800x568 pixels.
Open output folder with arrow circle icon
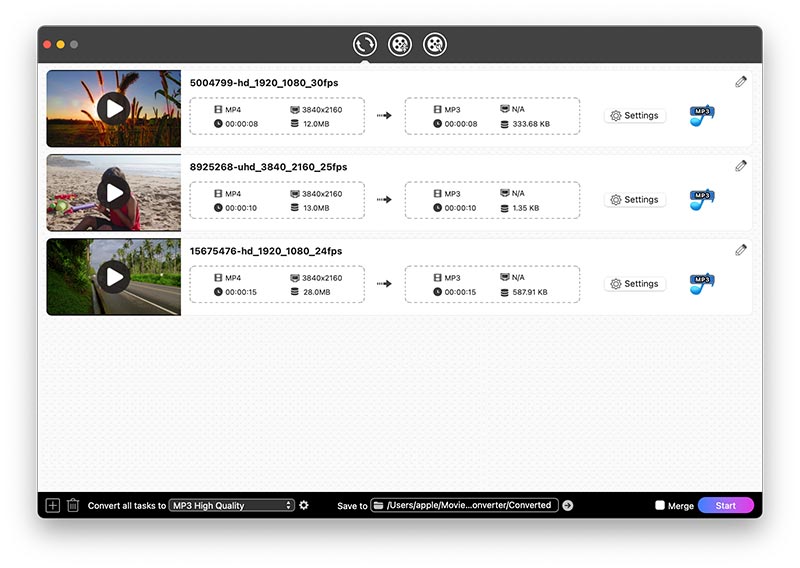[x=568, y=505]
